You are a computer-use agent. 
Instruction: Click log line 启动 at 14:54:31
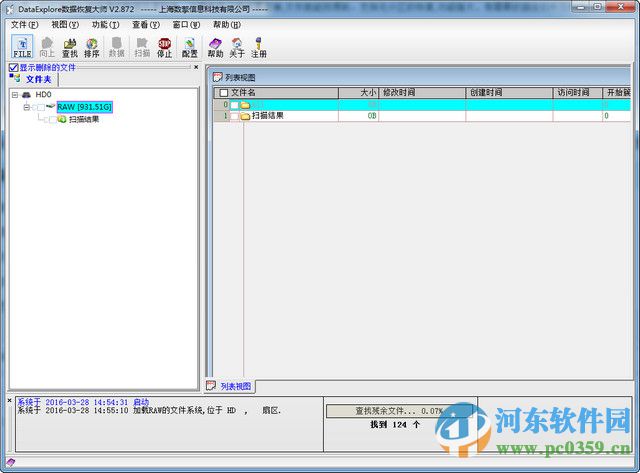[x=83, y=402]
